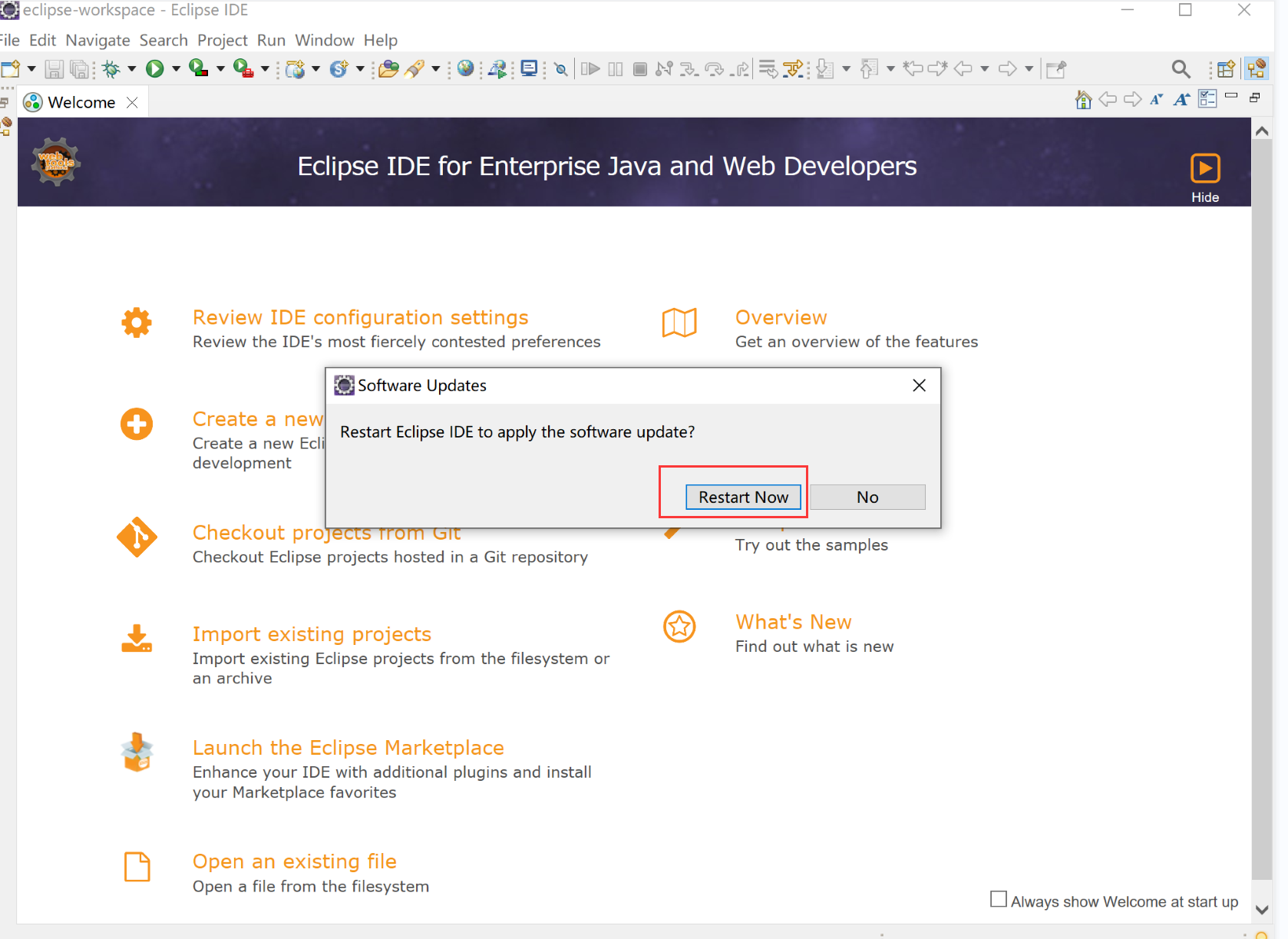
Task: Click the Coverage run icon
Action: pos(199,69)
